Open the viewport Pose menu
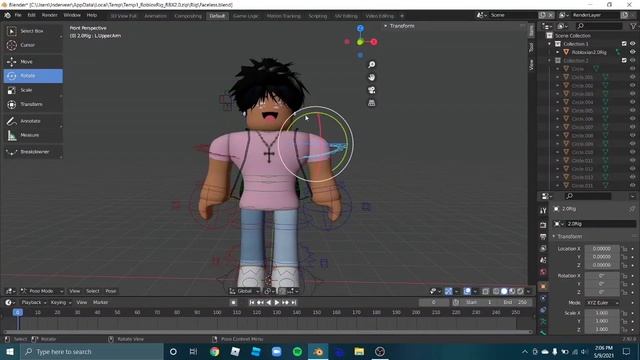The height and width of the screenshot is (360, 640). click(111, 291)
